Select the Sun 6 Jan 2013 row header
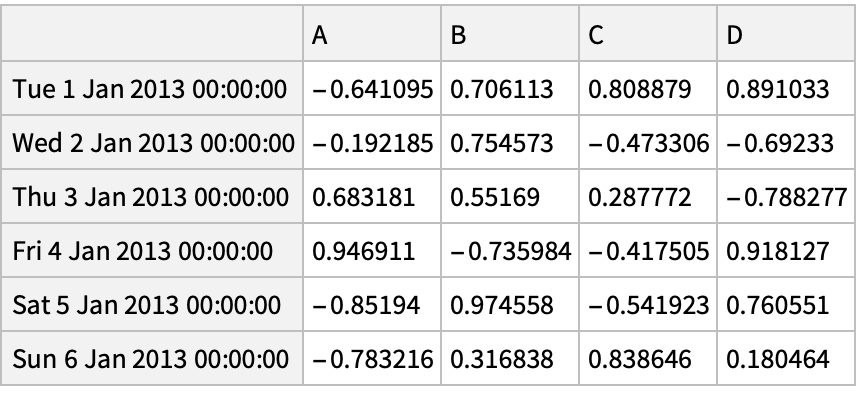Viewport: 856px width, 420px height. 151,357
